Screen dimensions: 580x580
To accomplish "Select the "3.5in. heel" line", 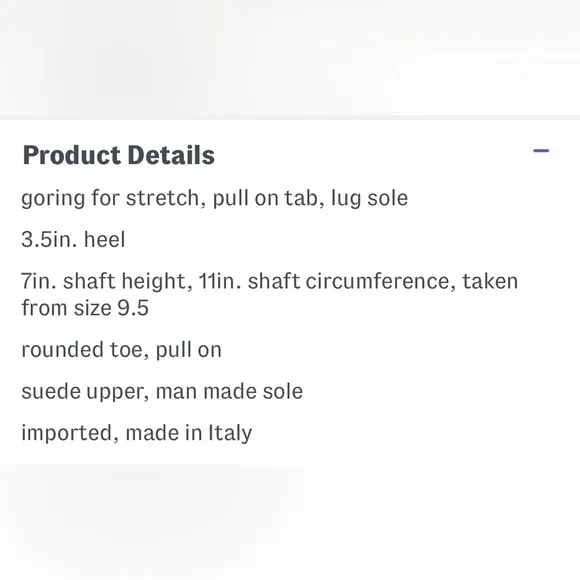I will (x=73, y=239).
